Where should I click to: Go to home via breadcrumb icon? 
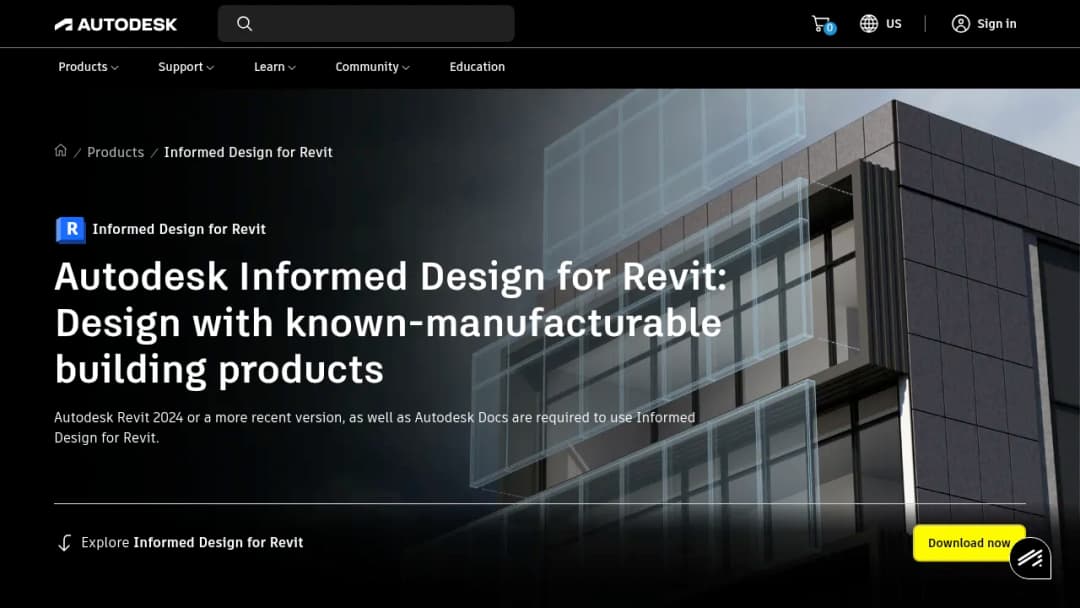(x=61, y=151)
